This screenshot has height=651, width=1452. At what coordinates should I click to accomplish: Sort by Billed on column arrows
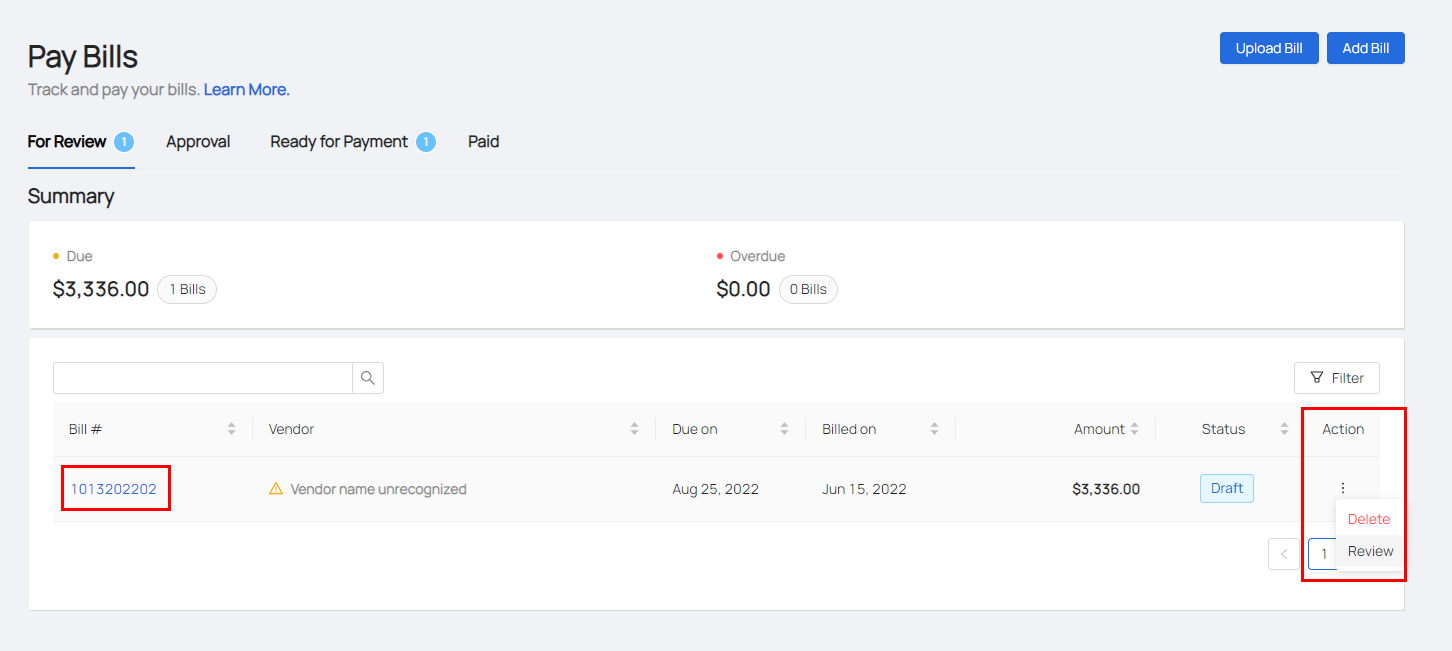pyautogui.click(x=934, y=429)
